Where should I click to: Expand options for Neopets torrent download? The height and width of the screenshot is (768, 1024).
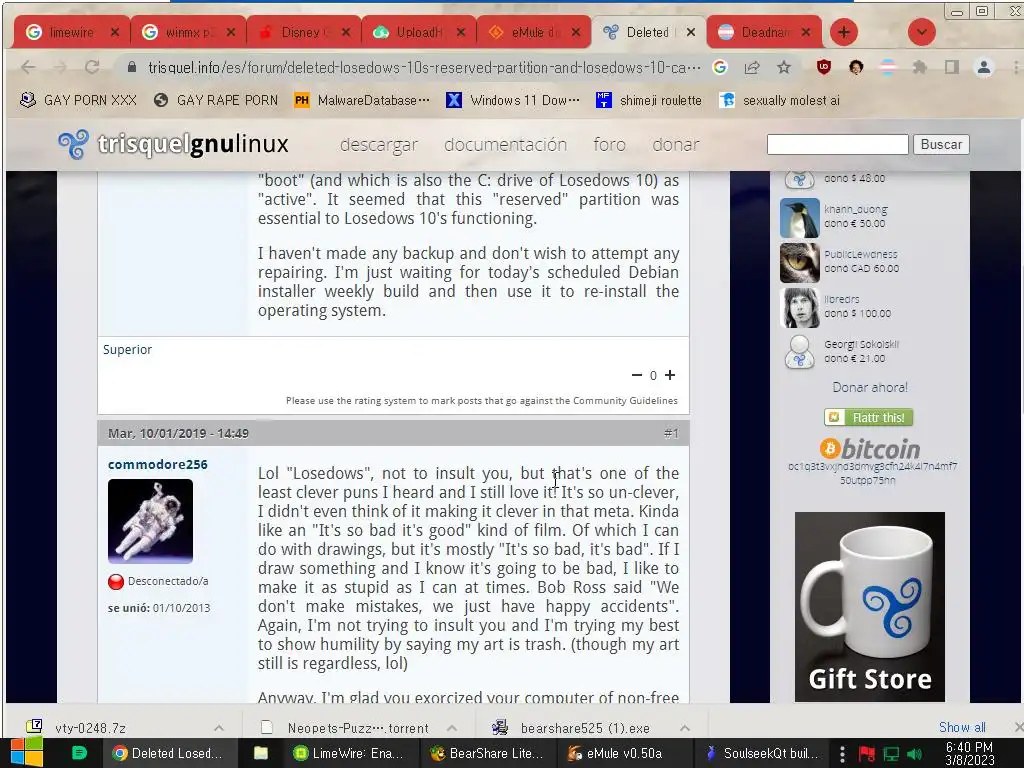tap(452, 728)
